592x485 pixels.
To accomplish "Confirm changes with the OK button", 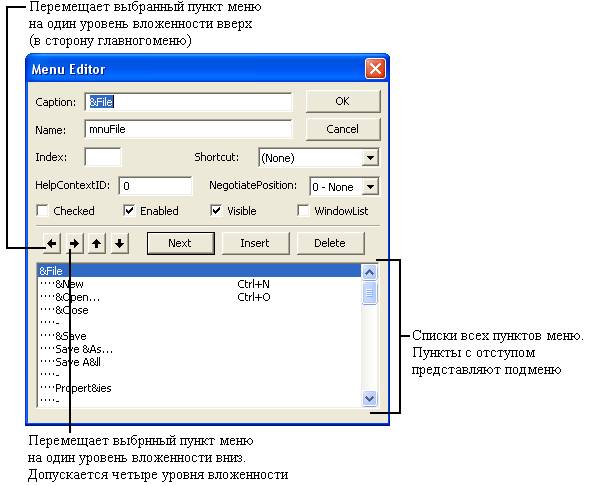I will 343,102.
